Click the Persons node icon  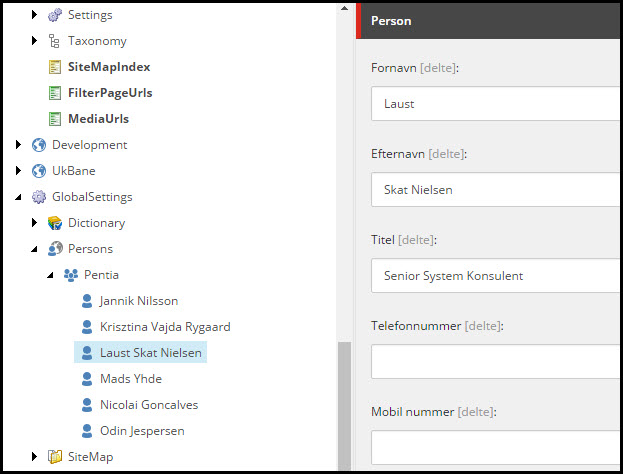tap(55, 249)
